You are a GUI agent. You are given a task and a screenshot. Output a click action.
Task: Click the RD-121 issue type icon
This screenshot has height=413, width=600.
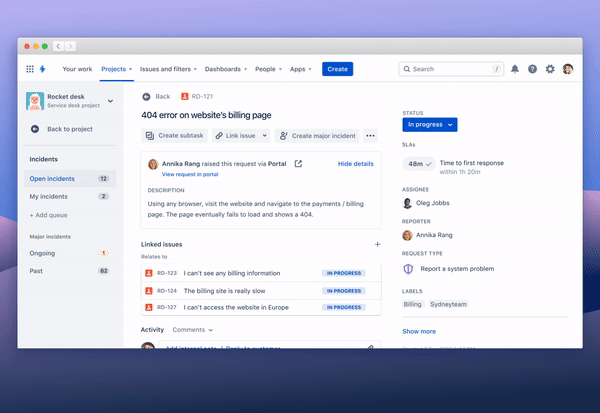184,96
